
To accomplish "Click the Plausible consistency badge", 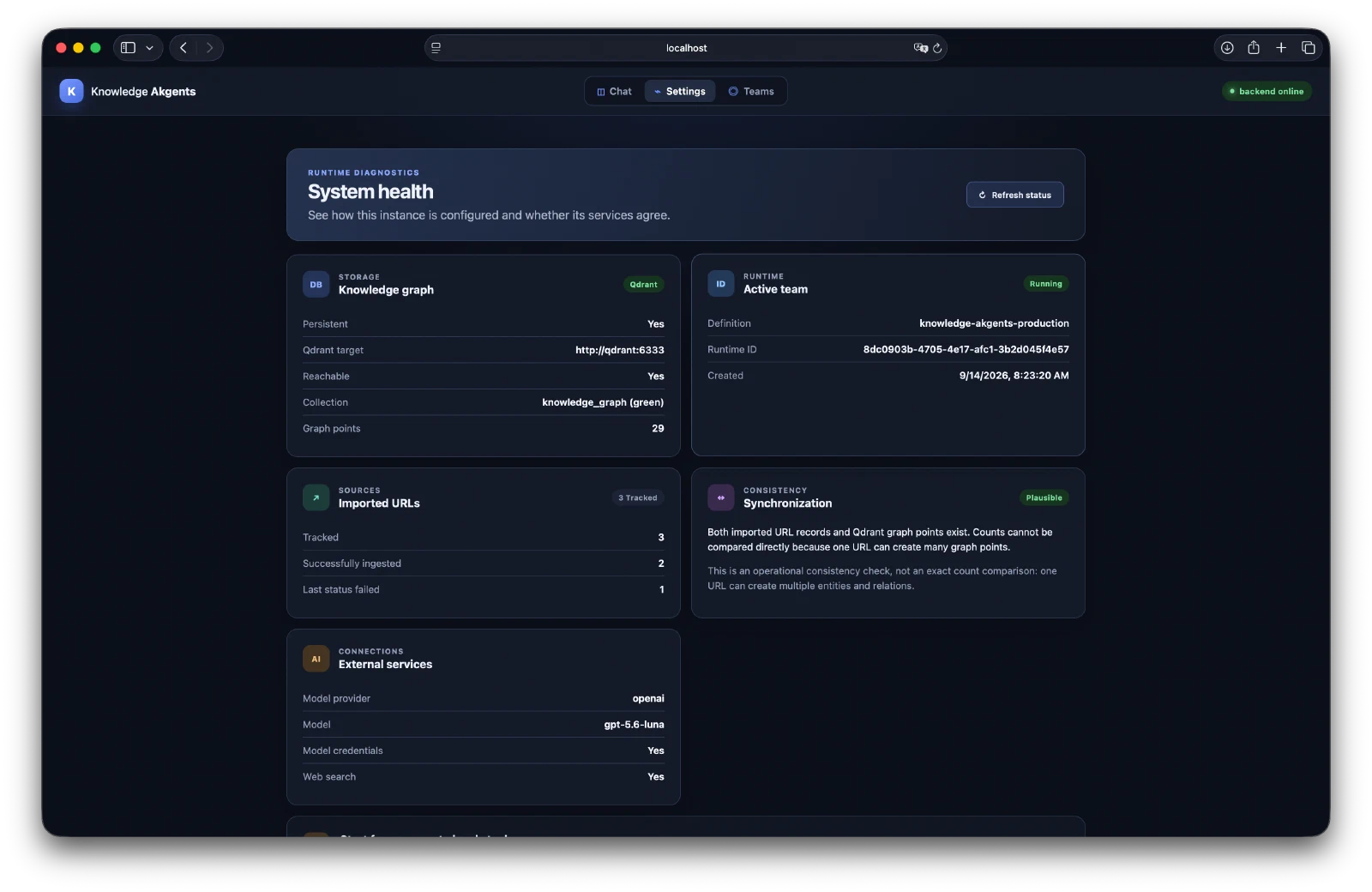I will (1044, 497).
